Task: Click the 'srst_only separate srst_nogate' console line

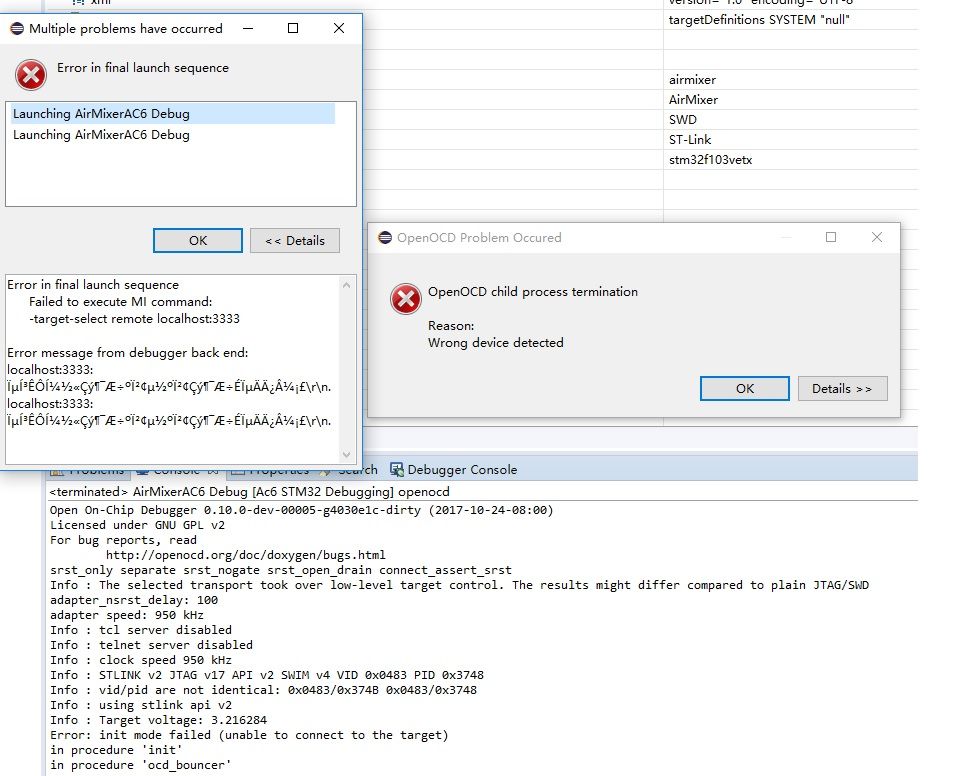Action: 280,570
